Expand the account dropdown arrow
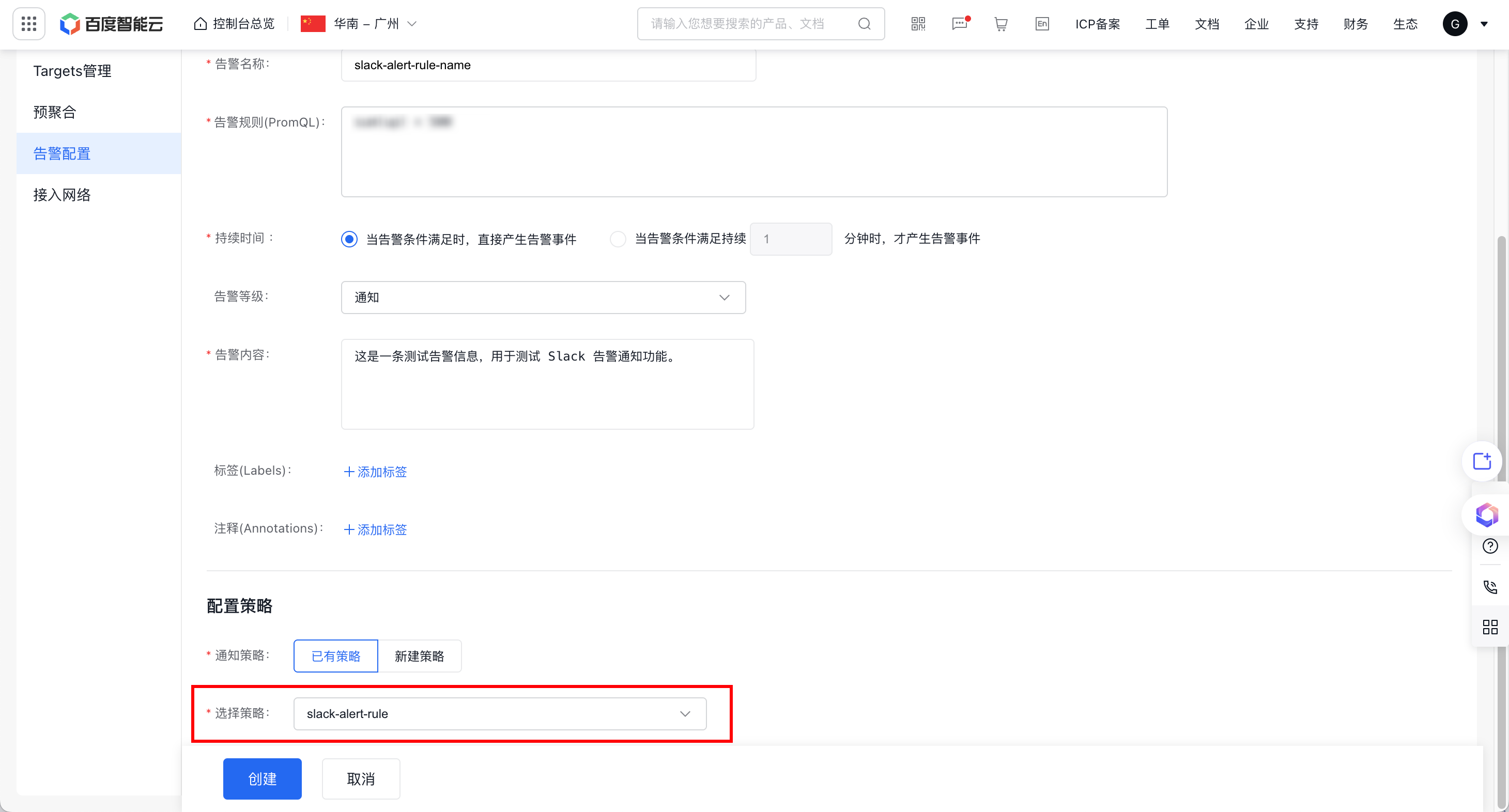Viewport: 1509px width, 812px height. tap(1484, 24)
